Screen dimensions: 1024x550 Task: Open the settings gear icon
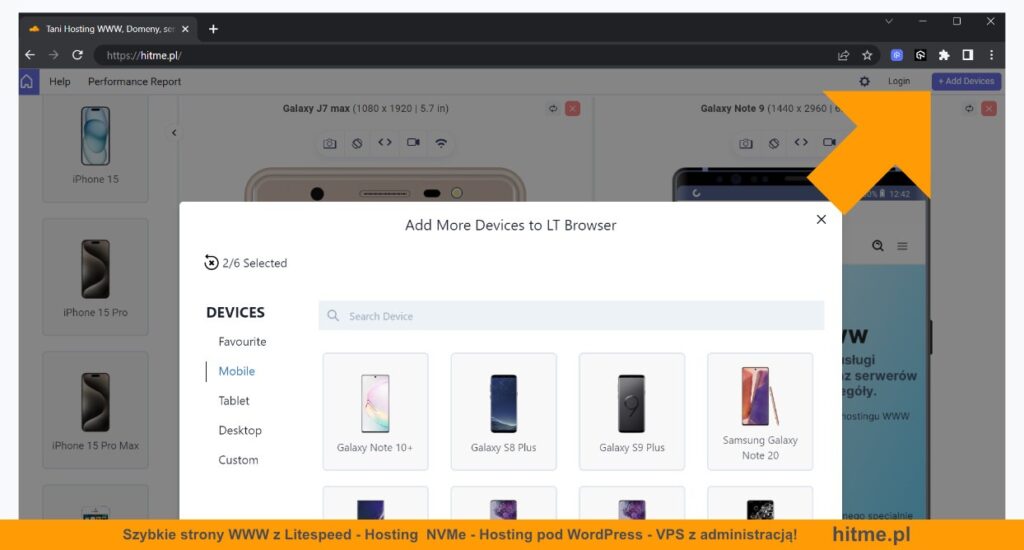pos(864,82)
